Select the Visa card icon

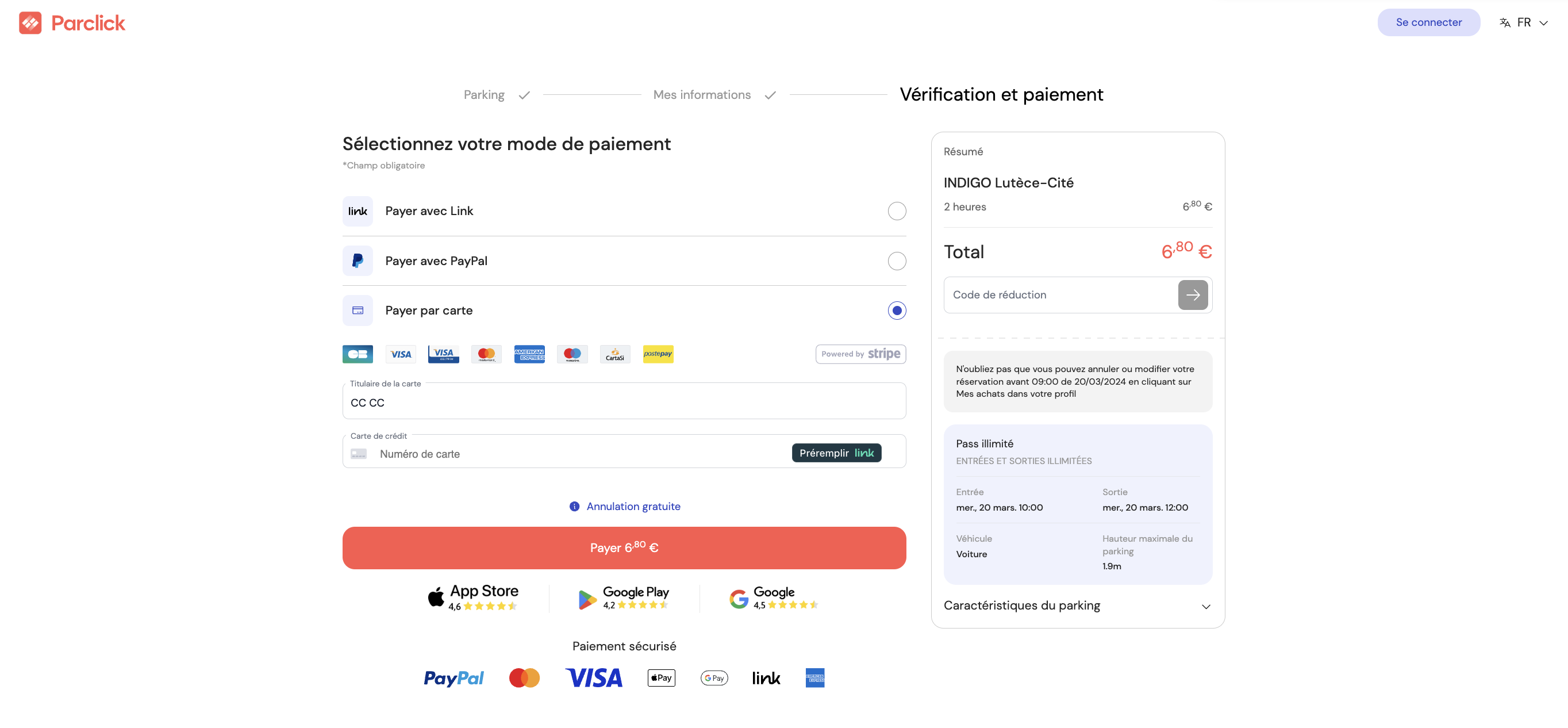tap(401, 354)
